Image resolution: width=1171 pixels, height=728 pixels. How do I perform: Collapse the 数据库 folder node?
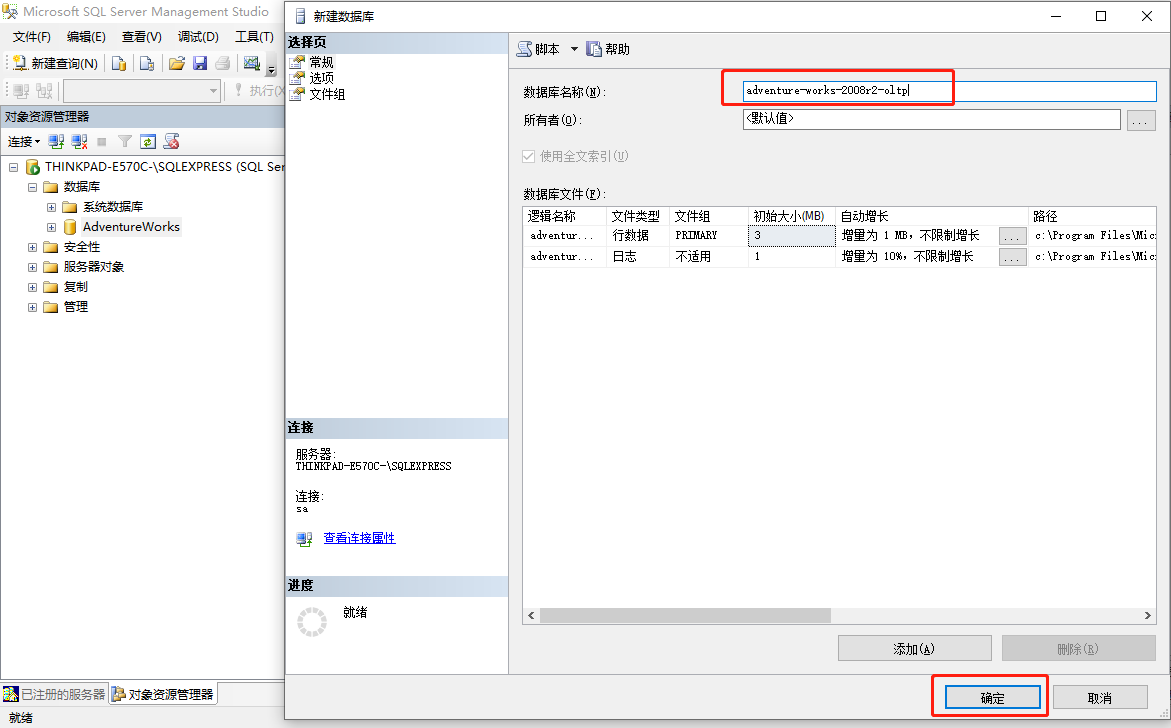click(32, 187)
